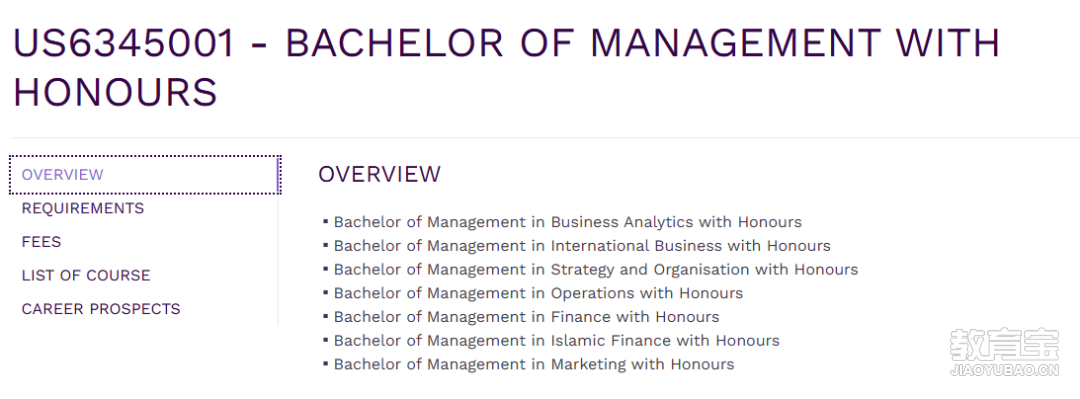Screen dimensions: 1080x399
Task: Click the US6345001 Bachelor of Management title
Action: point(506,68)
